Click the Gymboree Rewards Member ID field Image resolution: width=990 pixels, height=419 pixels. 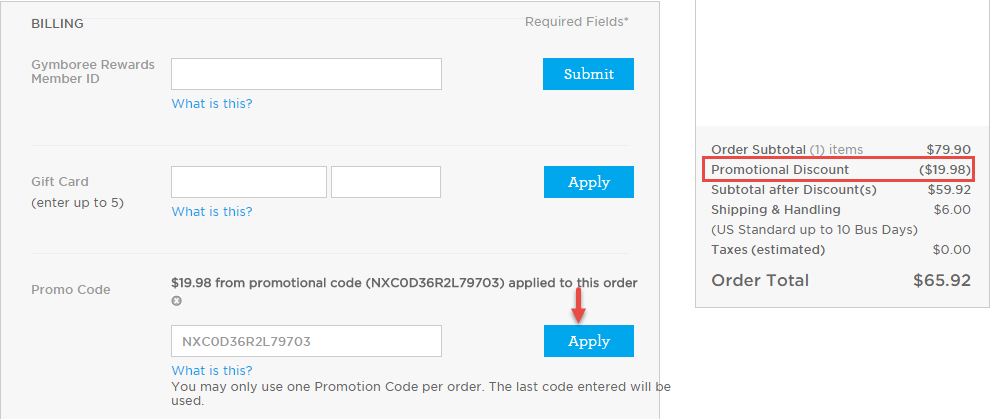pyautogui.click(x=306, y=74)
